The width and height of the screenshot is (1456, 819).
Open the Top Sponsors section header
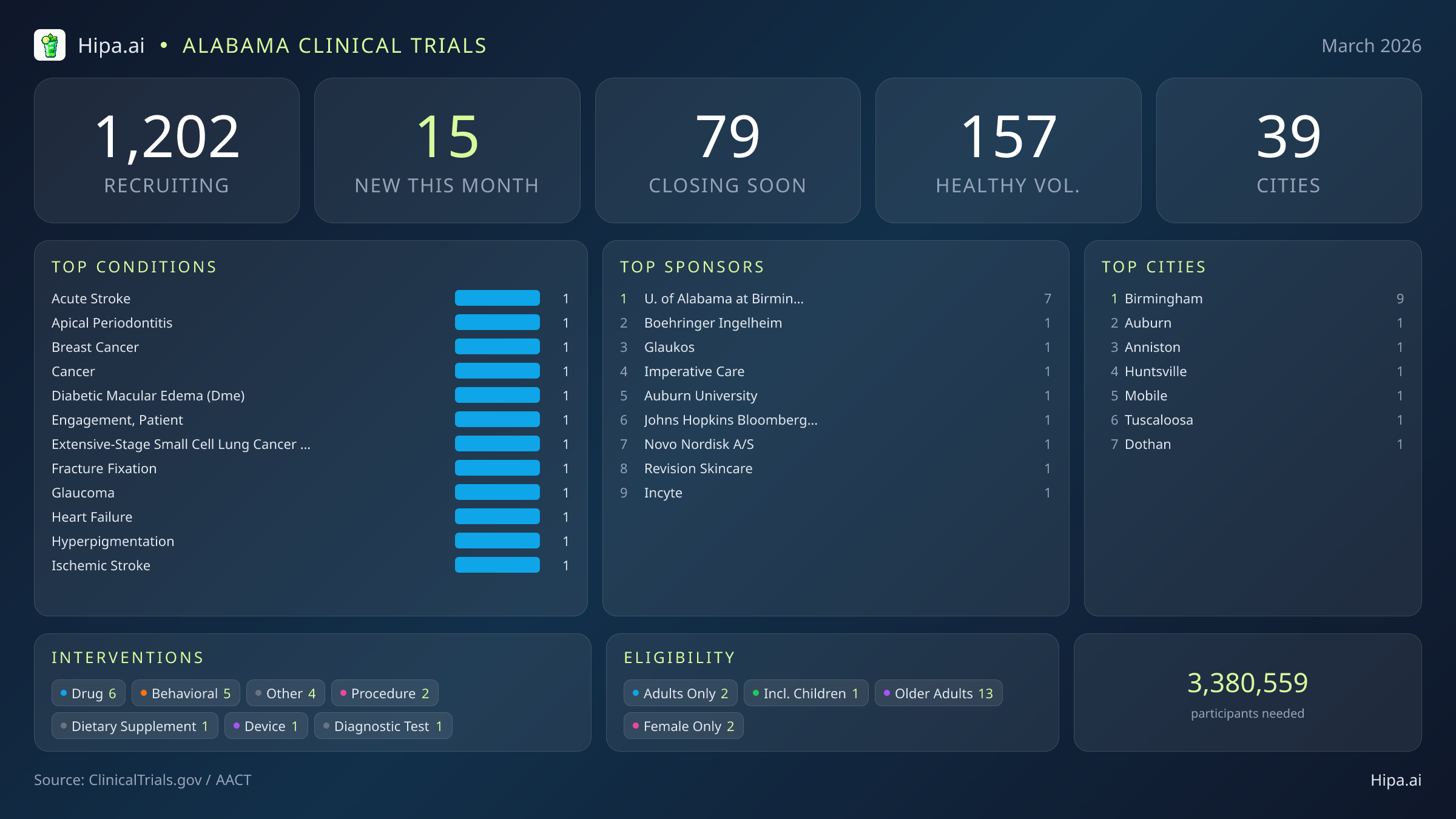pos(692,267)
